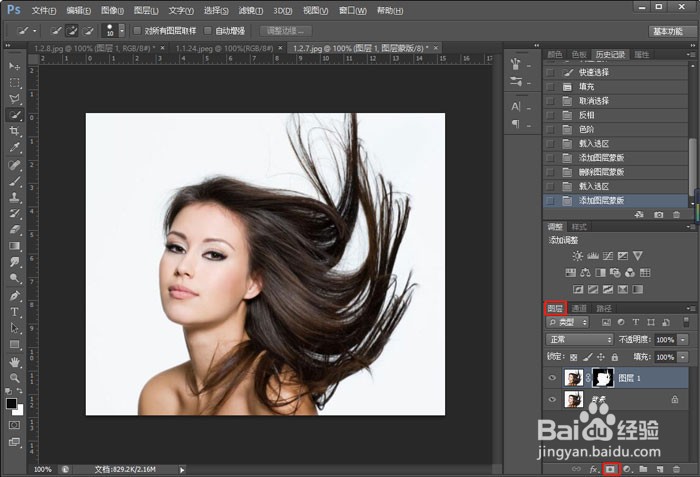Image resolution: width=700 pixels, height=477 pixels.
Task: Switch to 样式 styles tab
Action: click(x=579, y=227)
